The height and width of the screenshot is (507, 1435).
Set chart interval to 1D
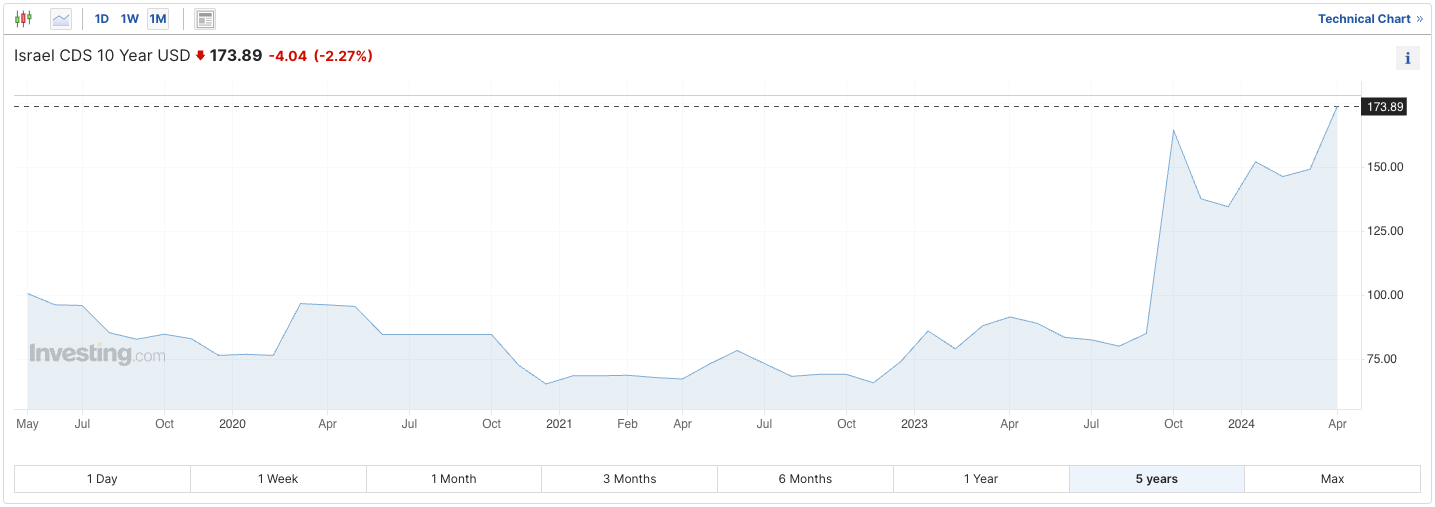(102, 19)
